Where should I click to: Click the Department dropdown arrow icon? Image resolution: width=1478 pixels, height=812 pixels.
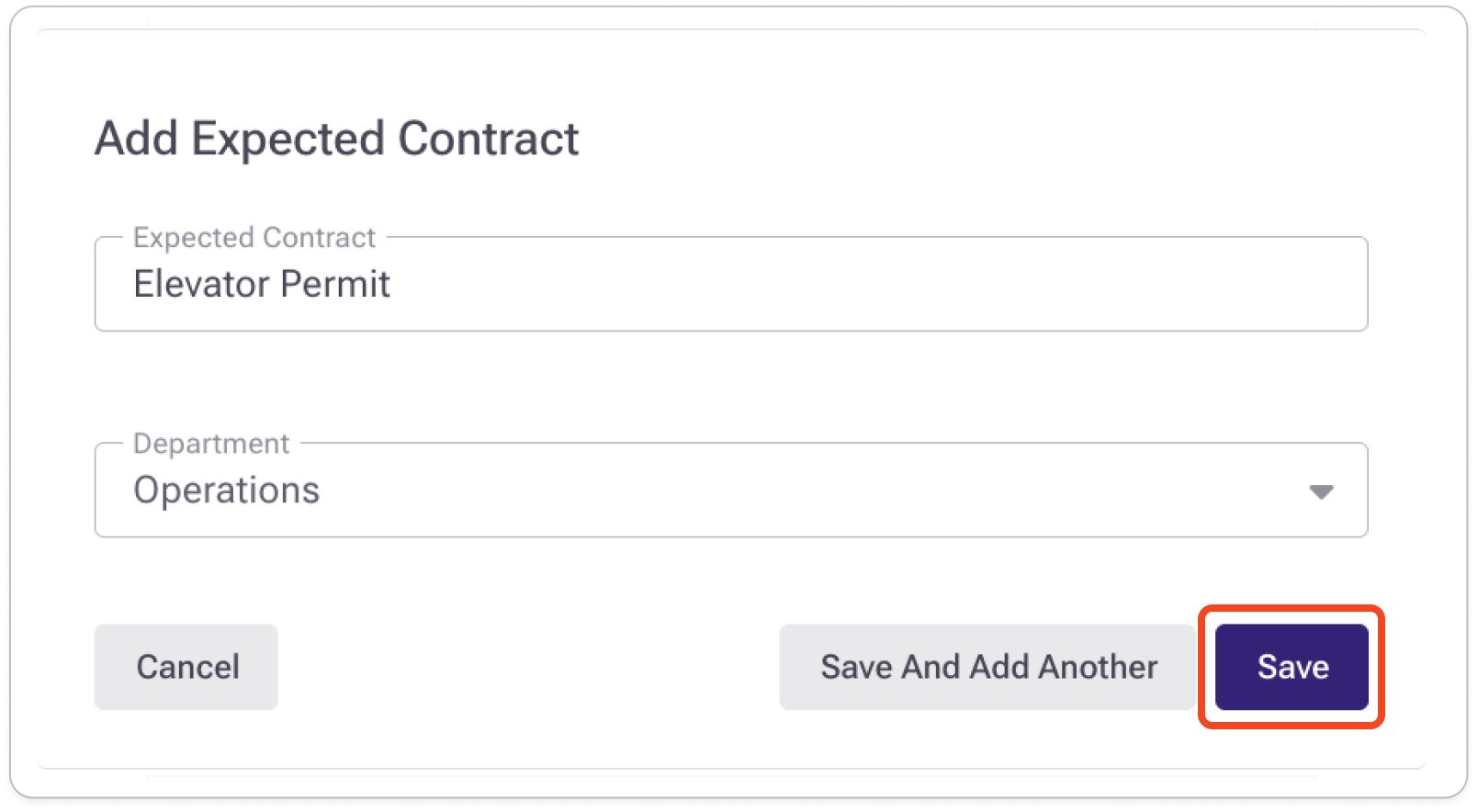click(x=1321, y=491)
